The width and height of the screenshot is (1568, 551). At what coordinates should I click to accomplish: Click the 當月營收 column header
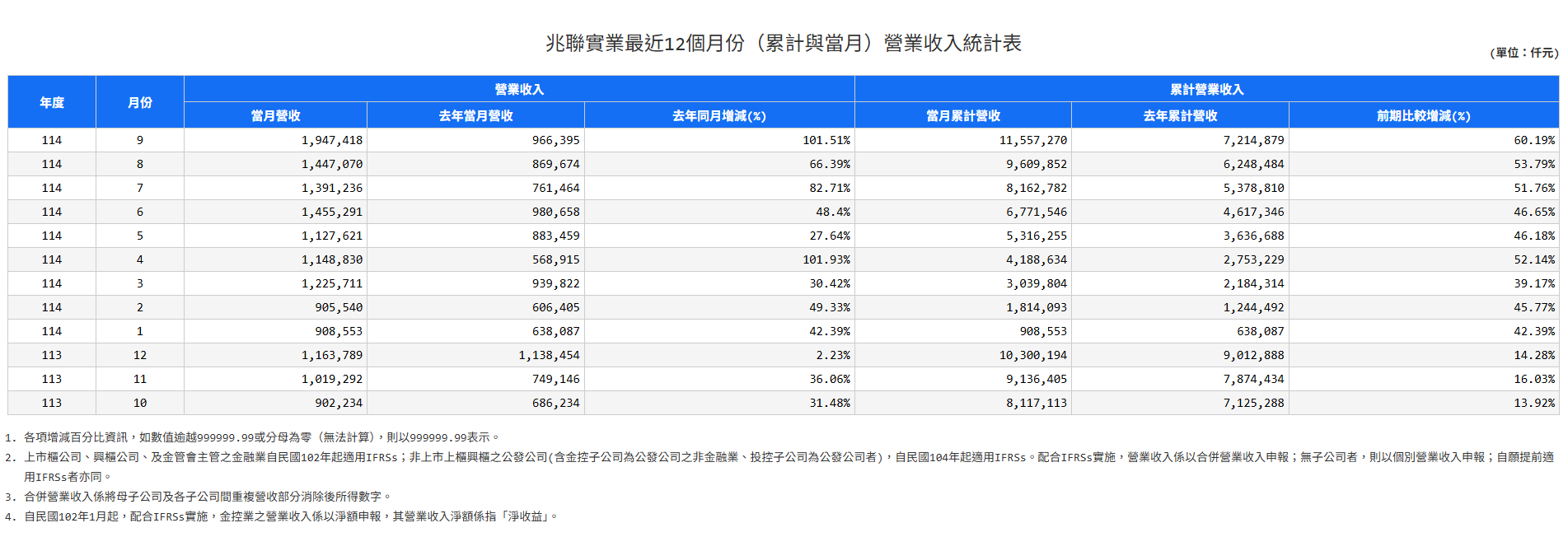click(x=275, y=115)
